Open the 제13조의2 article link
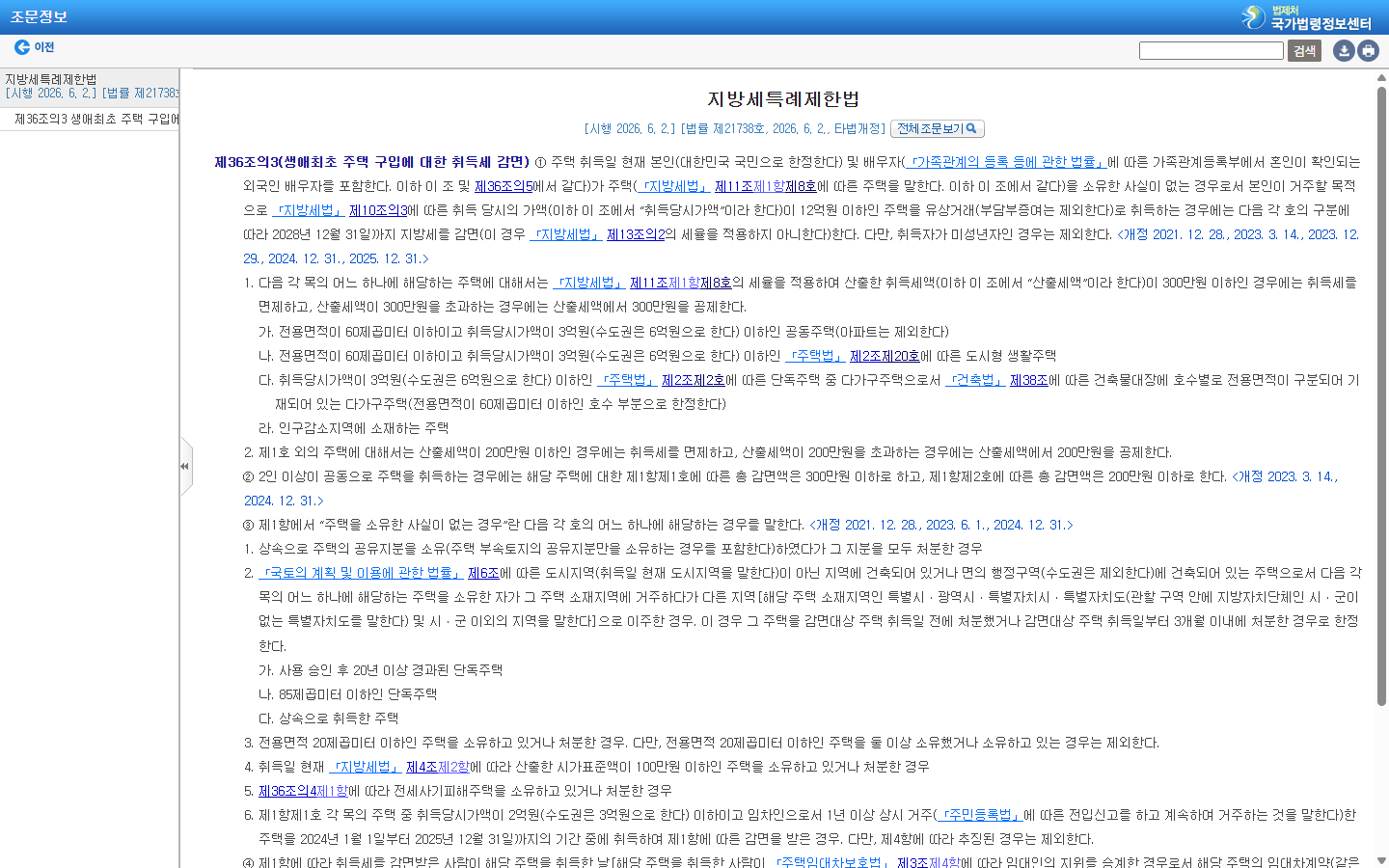The width and height of the screenshot is (1389, 868). (x=636, y=234)
